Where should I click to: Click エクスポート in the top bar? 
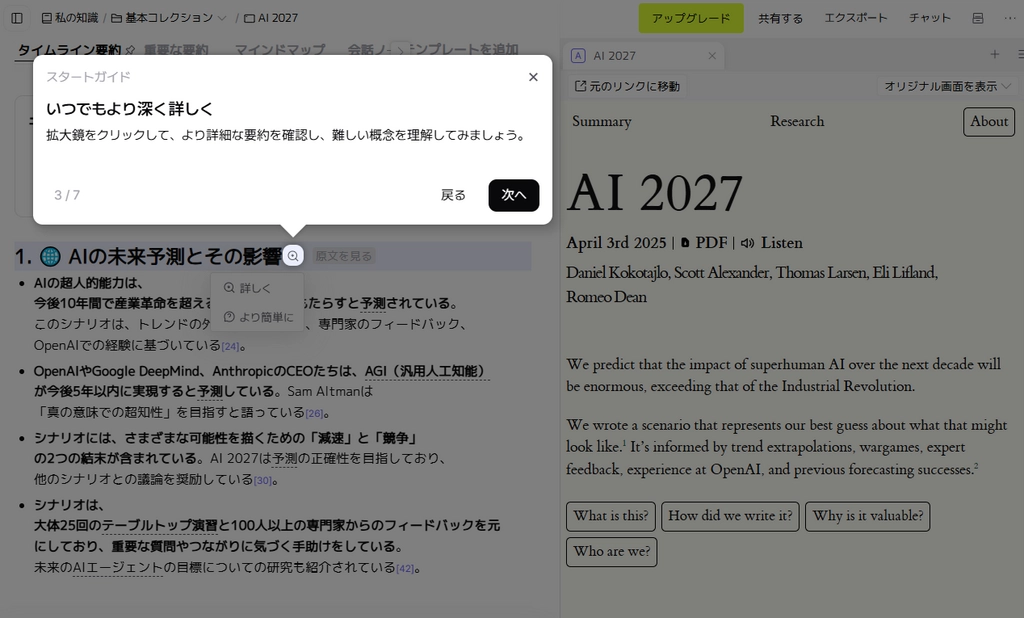[x=855, y=18]
